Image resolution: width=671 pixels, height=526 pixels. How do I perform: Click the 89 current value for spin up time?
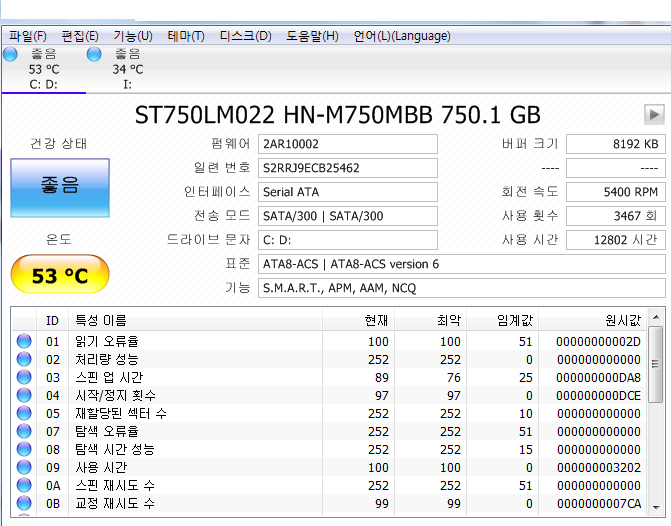pyautogui.click(x=382, y=377)
